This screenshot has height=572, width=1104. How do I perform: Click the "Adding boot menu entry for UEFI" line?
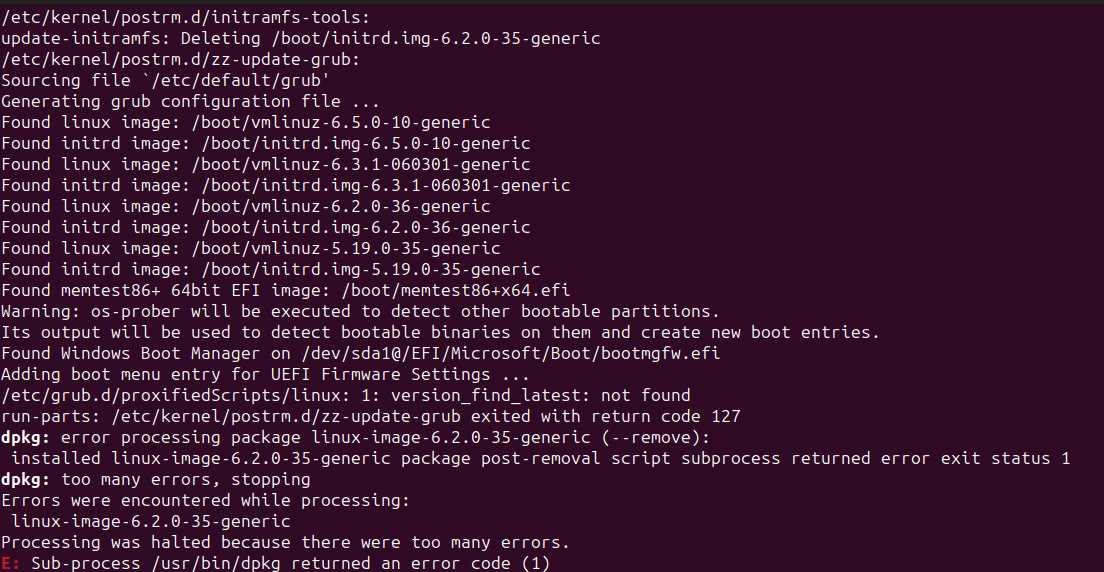265,374
